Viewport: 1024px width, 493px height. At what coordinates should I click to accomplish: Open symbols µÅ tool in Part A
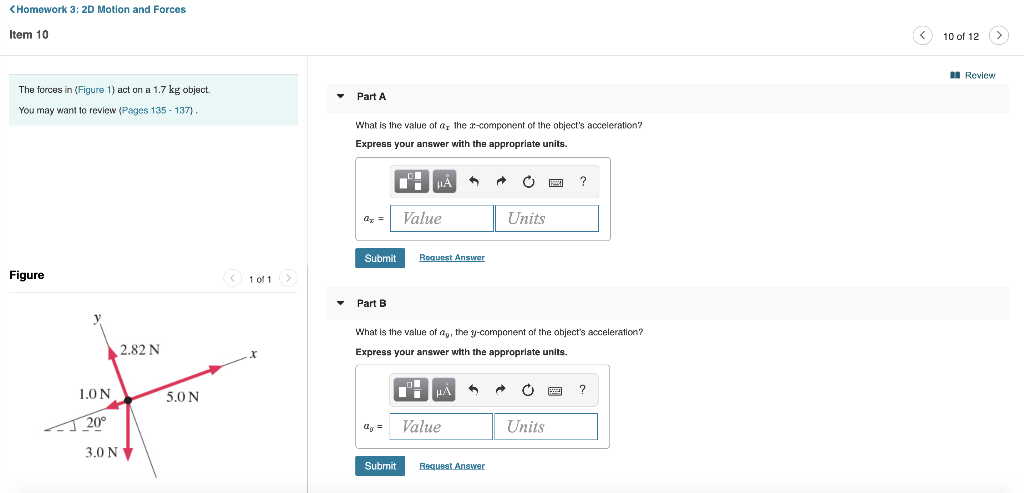pyautogui.click(x=444, y=182)
